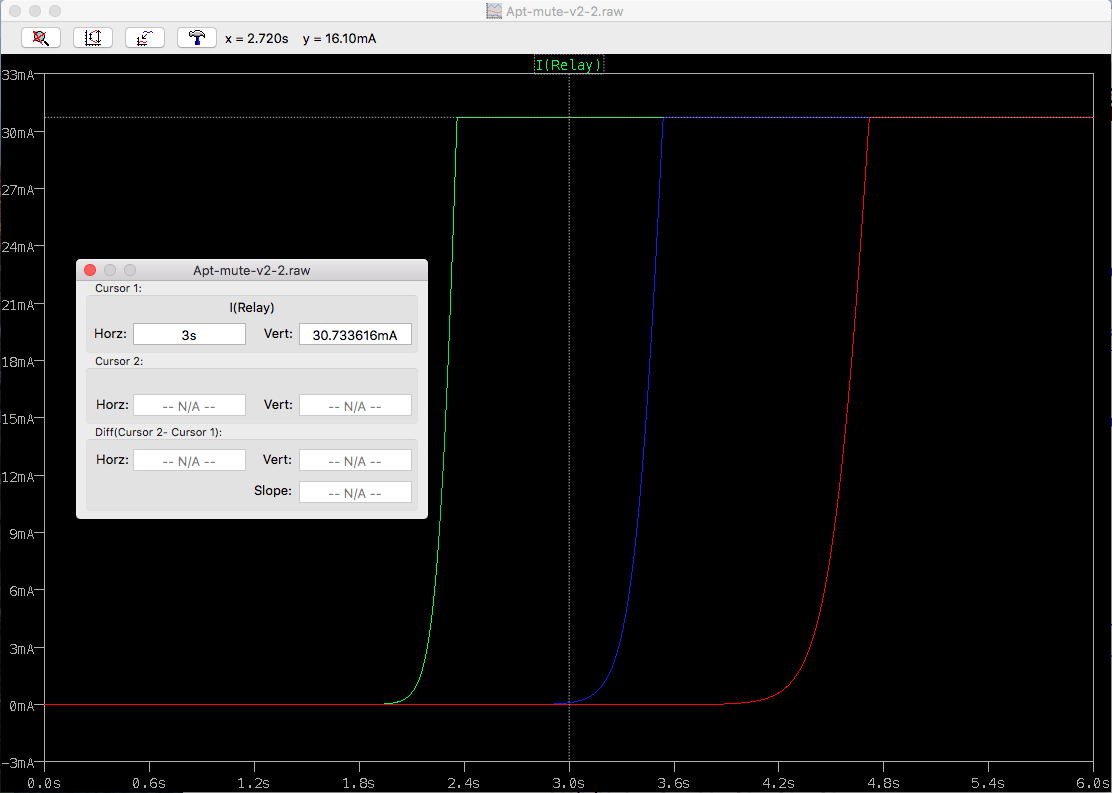Click the Cursor 2 Vert N/A field
The image size is (1112, 793).
pyautogui.click(x=355, y=405)
